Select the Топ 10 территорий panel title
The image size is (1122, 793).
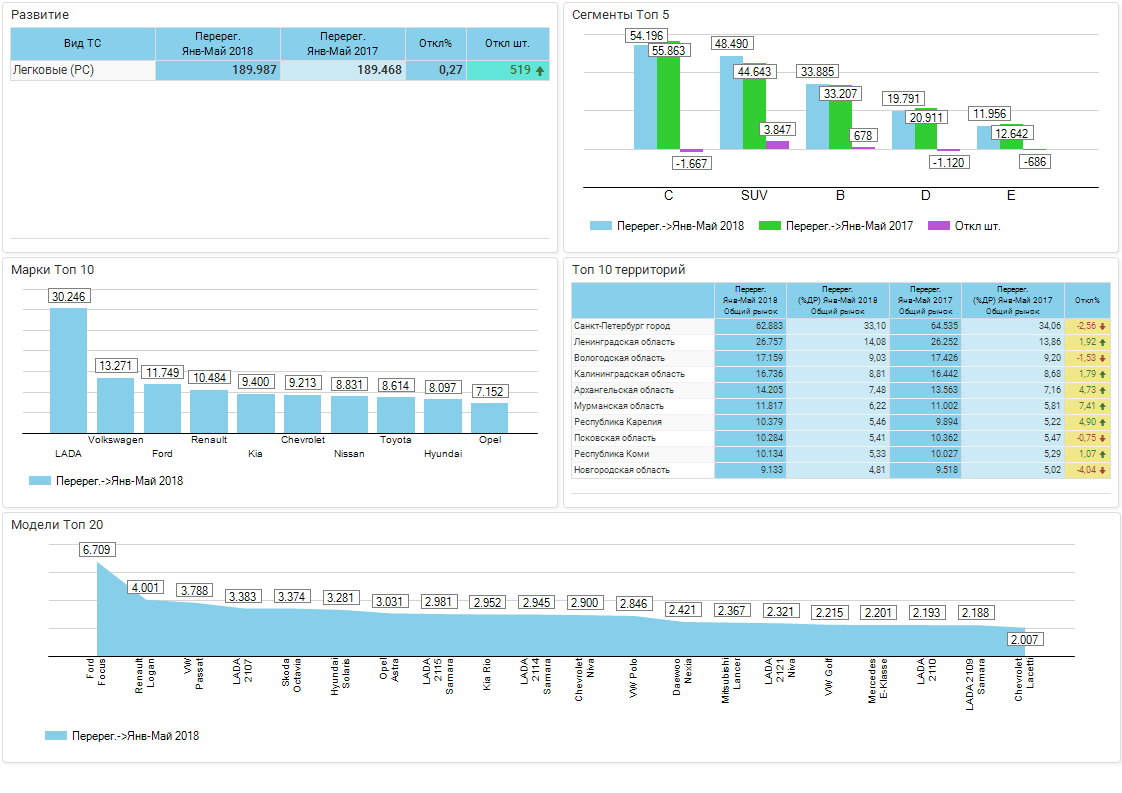[628, 270]
